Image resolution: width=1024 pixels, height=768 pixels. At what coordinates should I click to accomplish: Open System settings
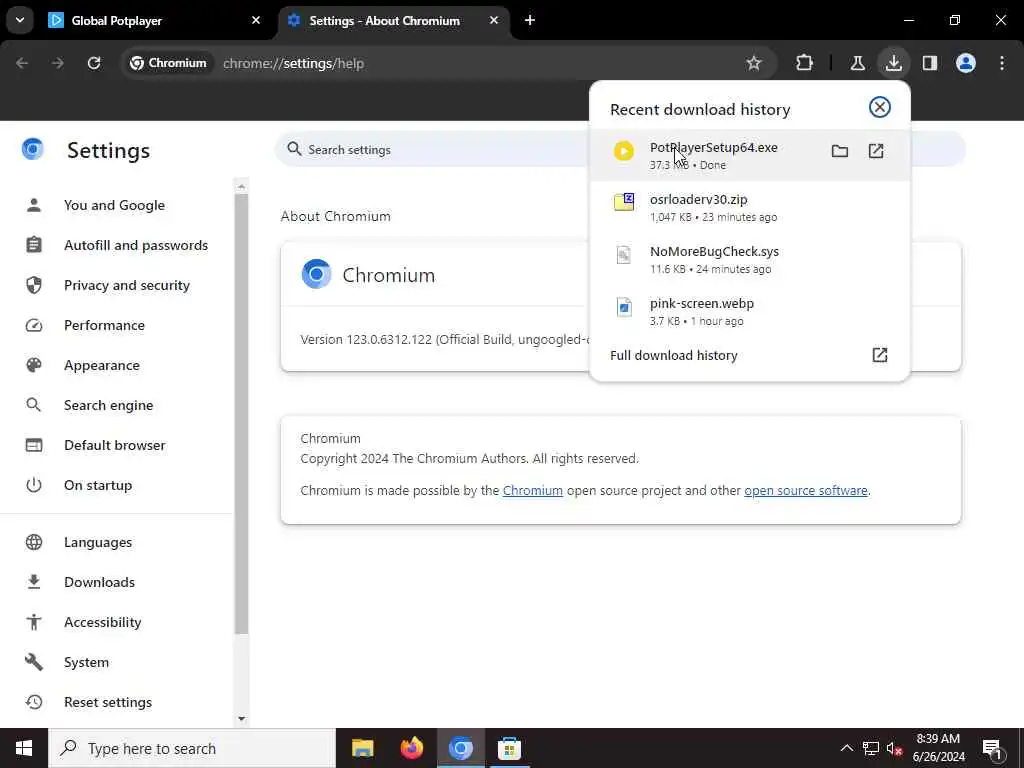click(x=86, y=662)
